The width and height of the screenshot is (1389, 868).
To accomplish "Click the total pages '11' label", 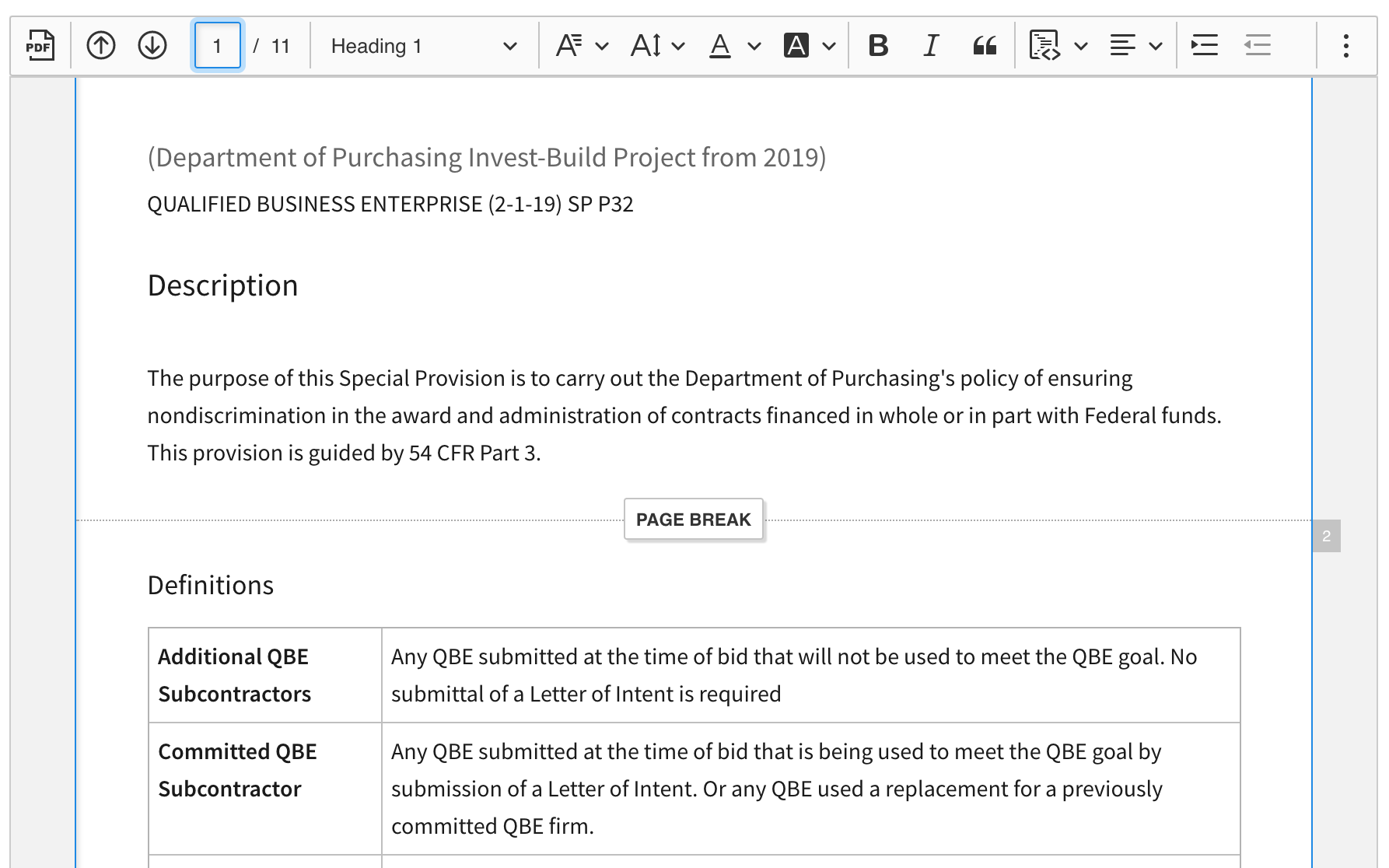I will (x=281, y=46).
